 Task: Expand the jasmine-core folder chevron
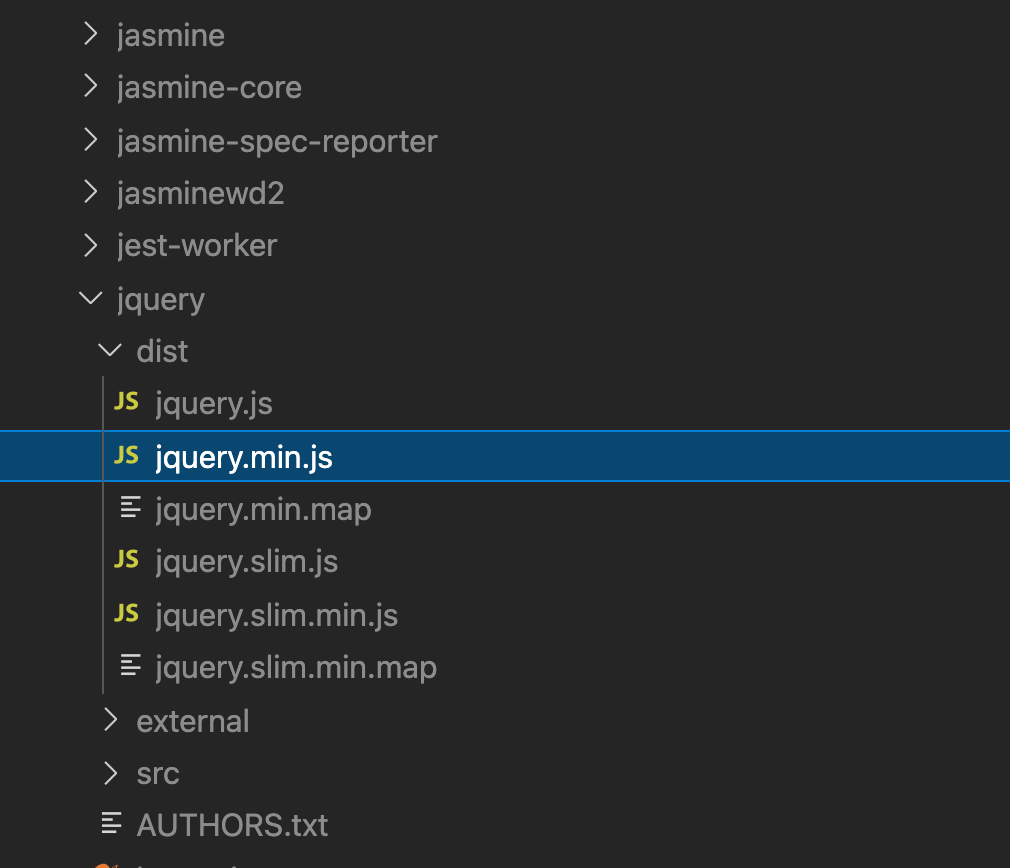click(91, 87)
